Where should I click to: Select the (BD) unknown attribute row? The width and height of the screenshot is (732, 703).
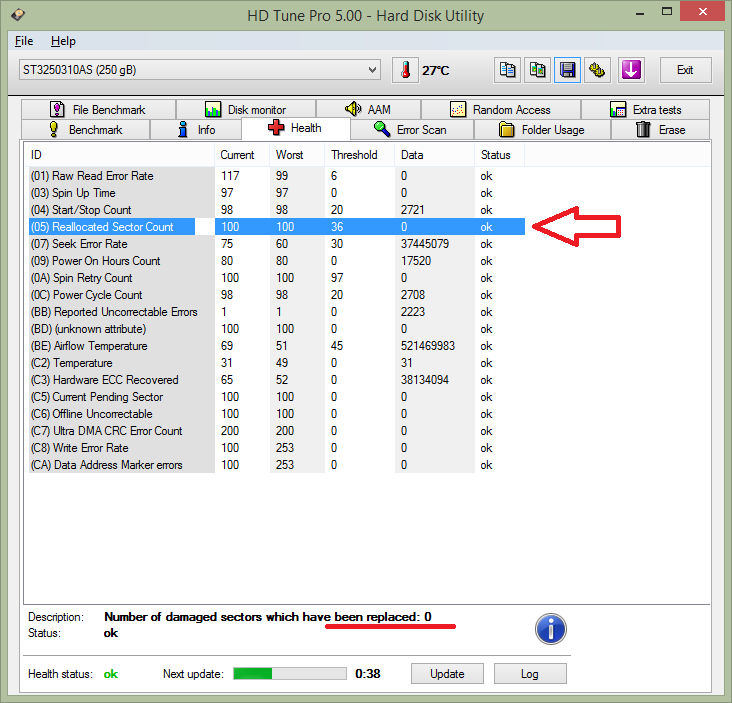coord(276,329)
